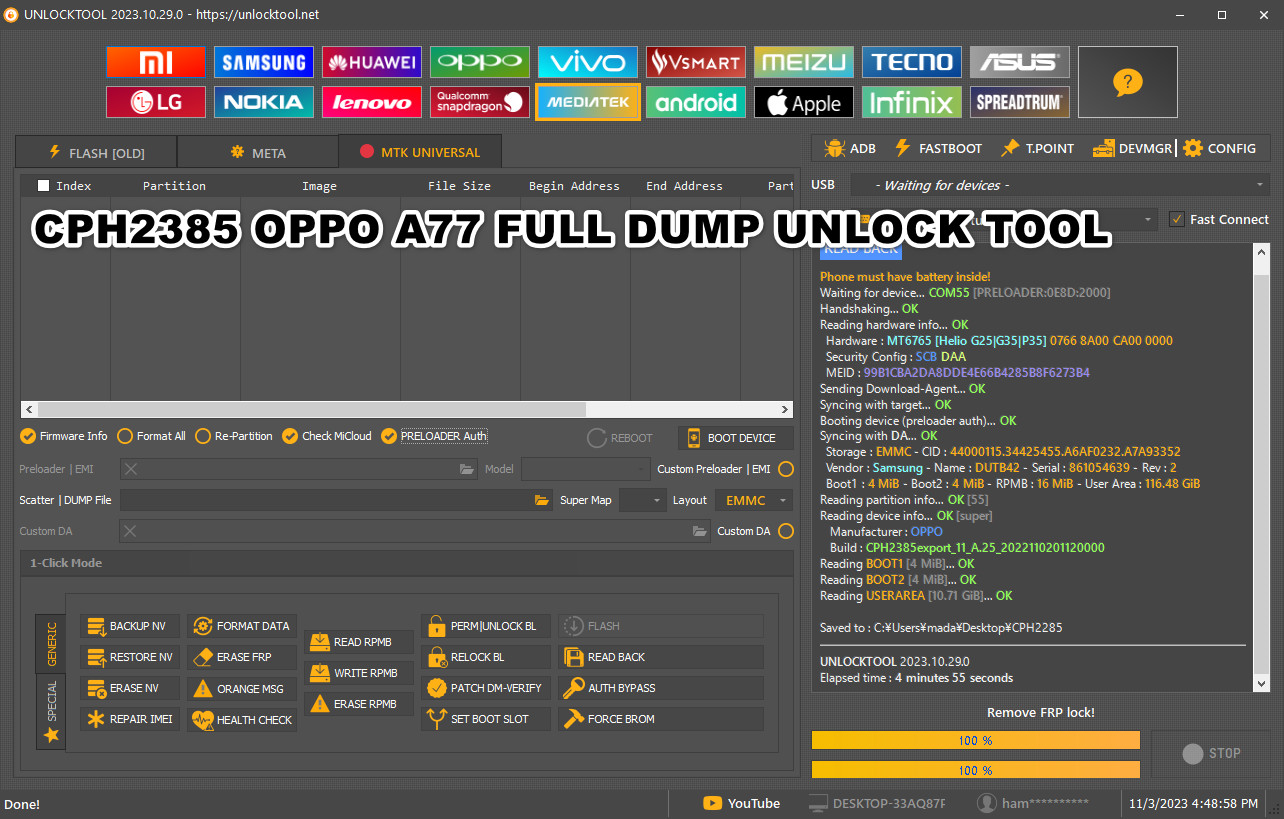Click the Scatter DUMP File input field

click(337, 500)
